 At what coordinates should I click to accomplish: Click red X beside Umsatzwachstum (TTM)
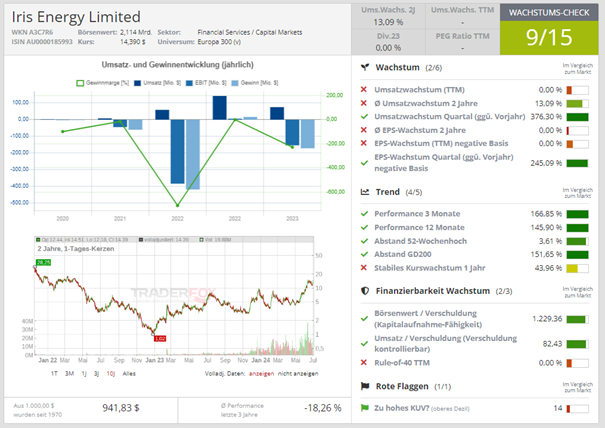point(363,90)
